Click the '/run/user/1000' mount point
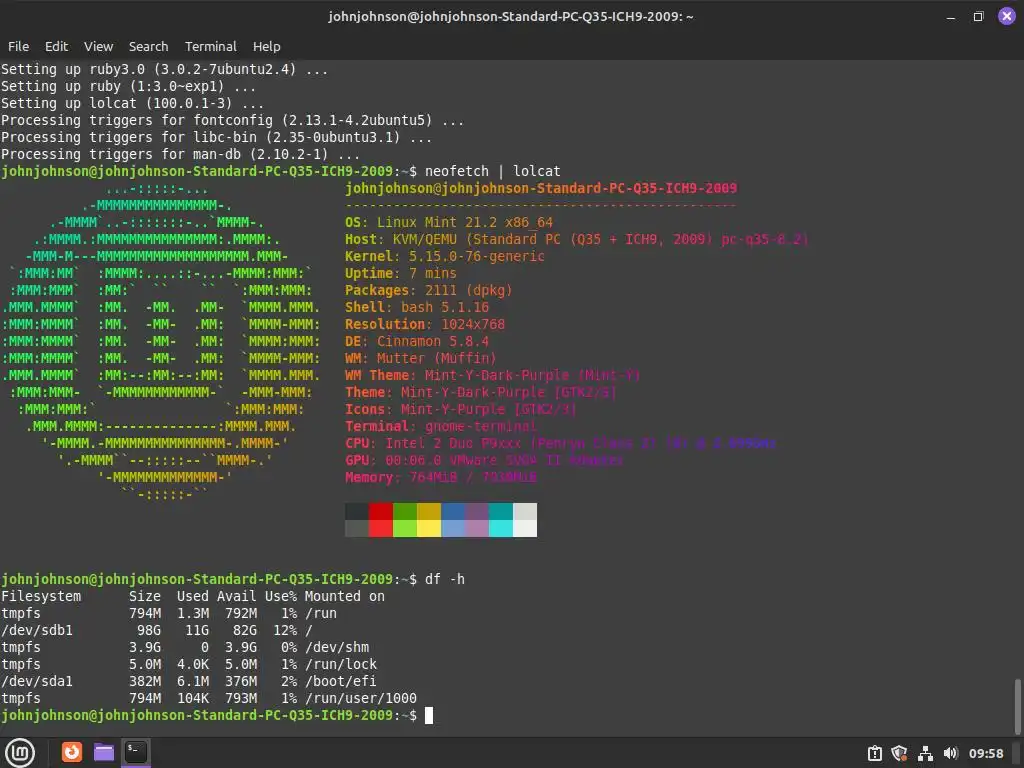The image size is (1024, 768). [360, 698]
